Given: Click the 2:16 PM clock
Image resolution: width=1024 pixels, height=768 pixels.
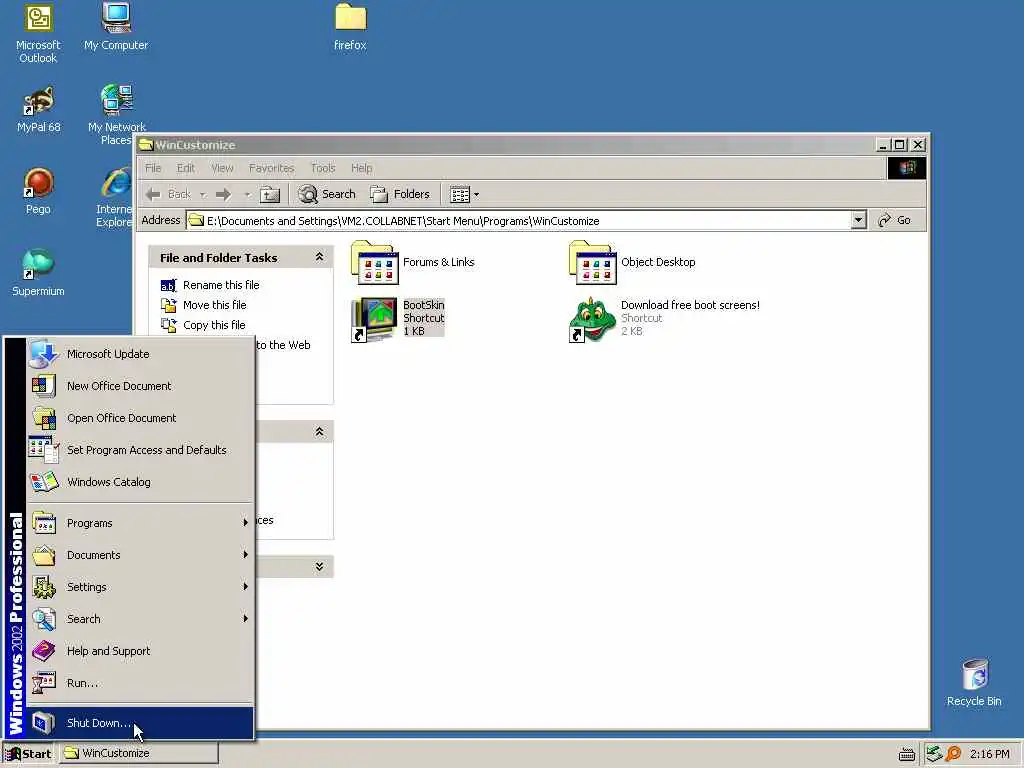Looking at the screenshot, I should (989, 754).
